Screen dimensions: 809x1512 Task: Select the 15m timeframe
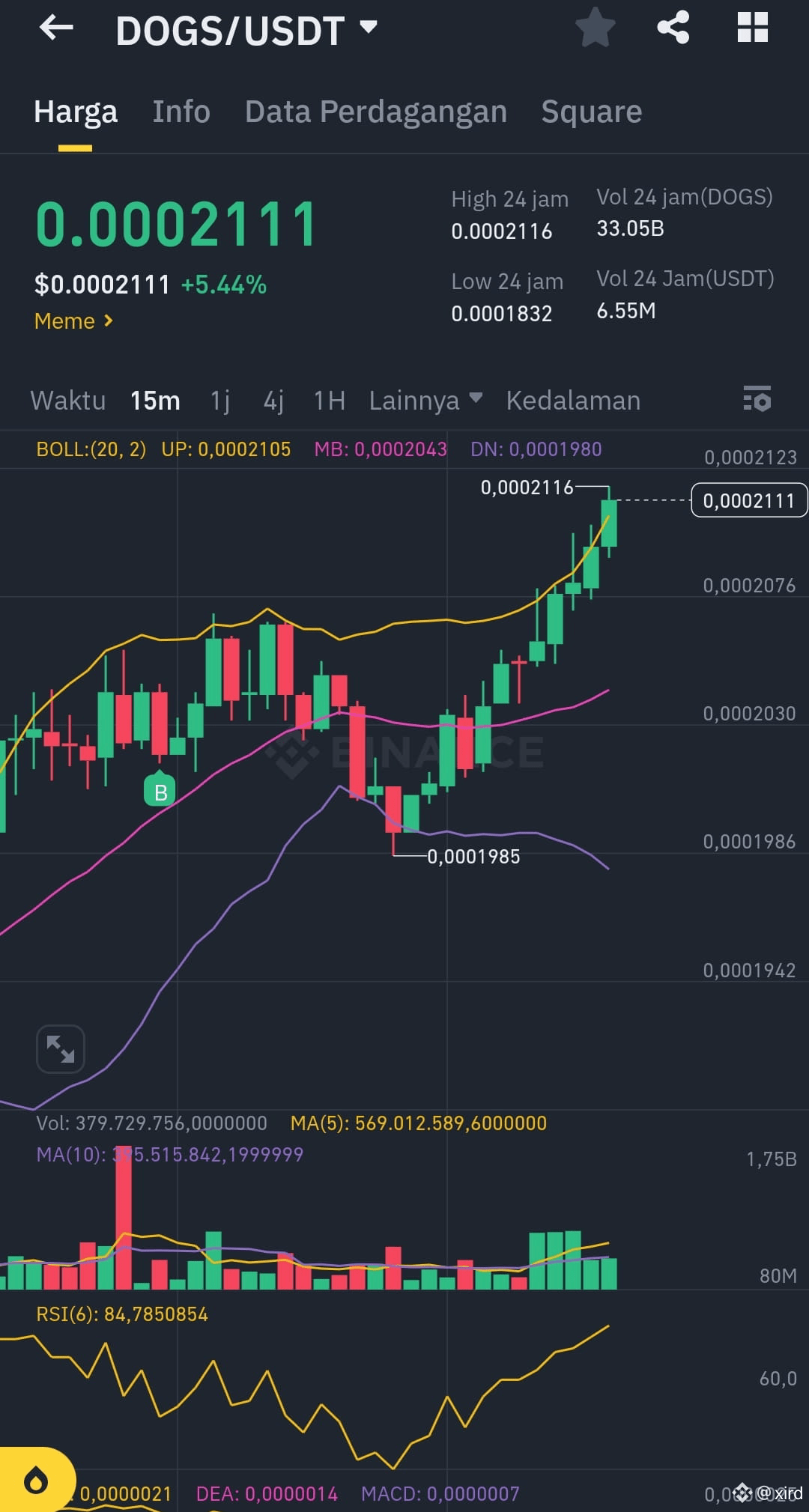(155, 401)
